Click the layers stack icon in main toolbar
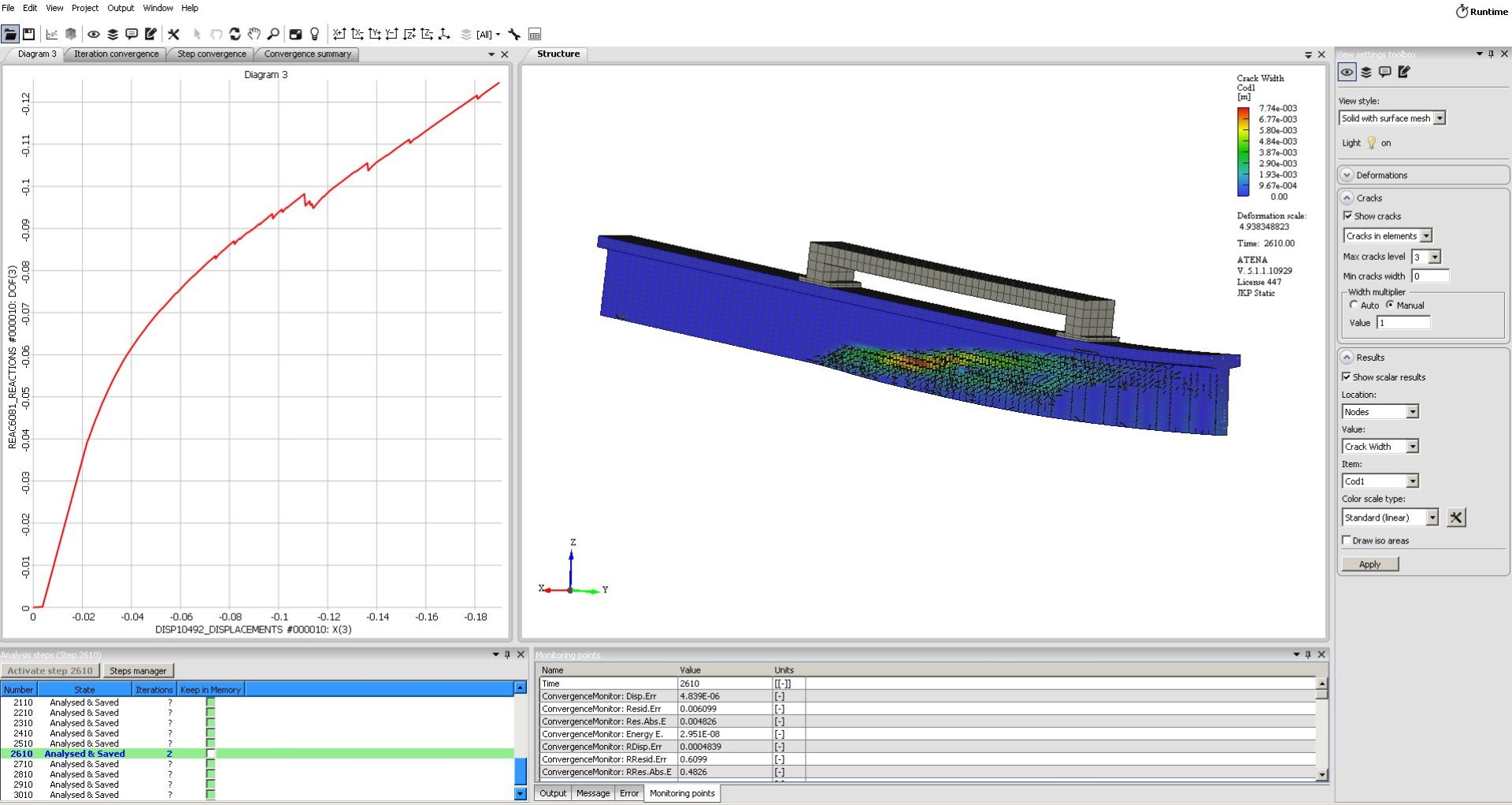 click(x=113, y=34)
